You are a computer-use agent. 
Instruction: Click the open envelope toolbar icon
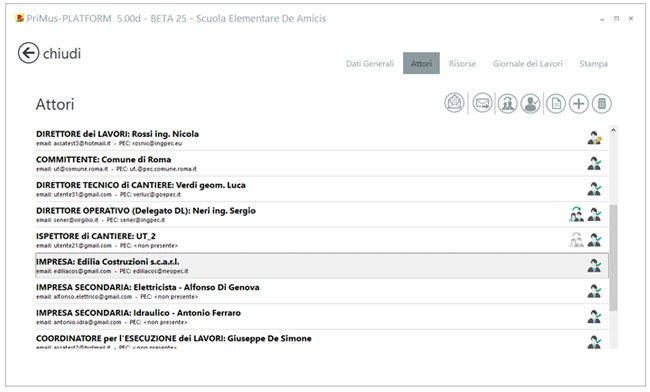(x=455, y=103)
